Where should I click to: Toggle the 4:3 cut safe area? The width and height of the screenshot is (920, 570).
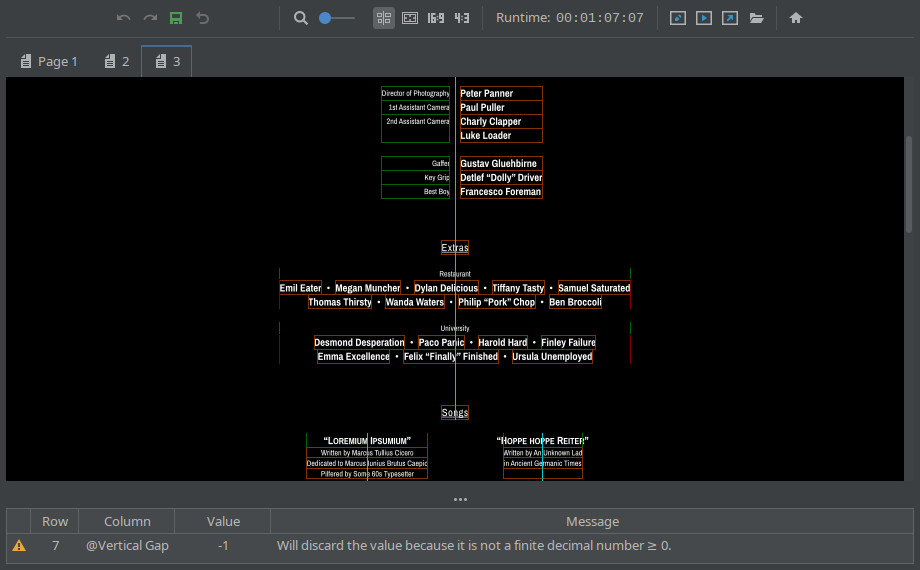[x=462, y=18]
